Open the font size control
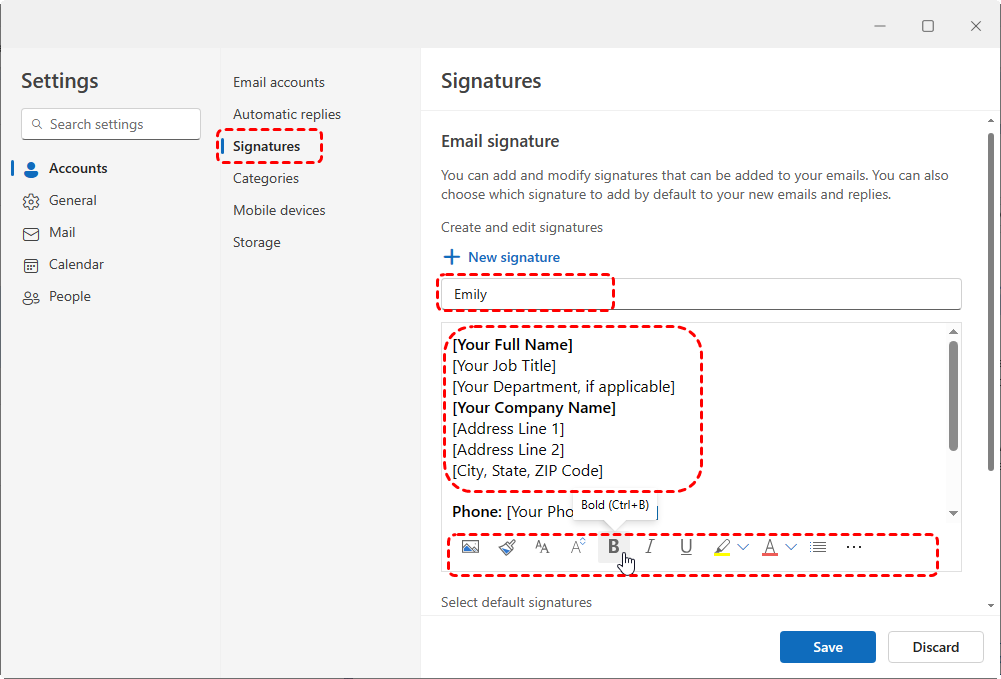1001x679 pixels. click(578, 547)
